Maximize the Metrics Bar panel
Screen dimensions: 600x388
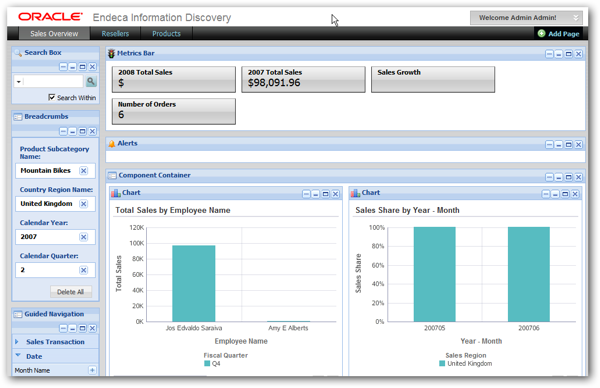coord(569,54)
